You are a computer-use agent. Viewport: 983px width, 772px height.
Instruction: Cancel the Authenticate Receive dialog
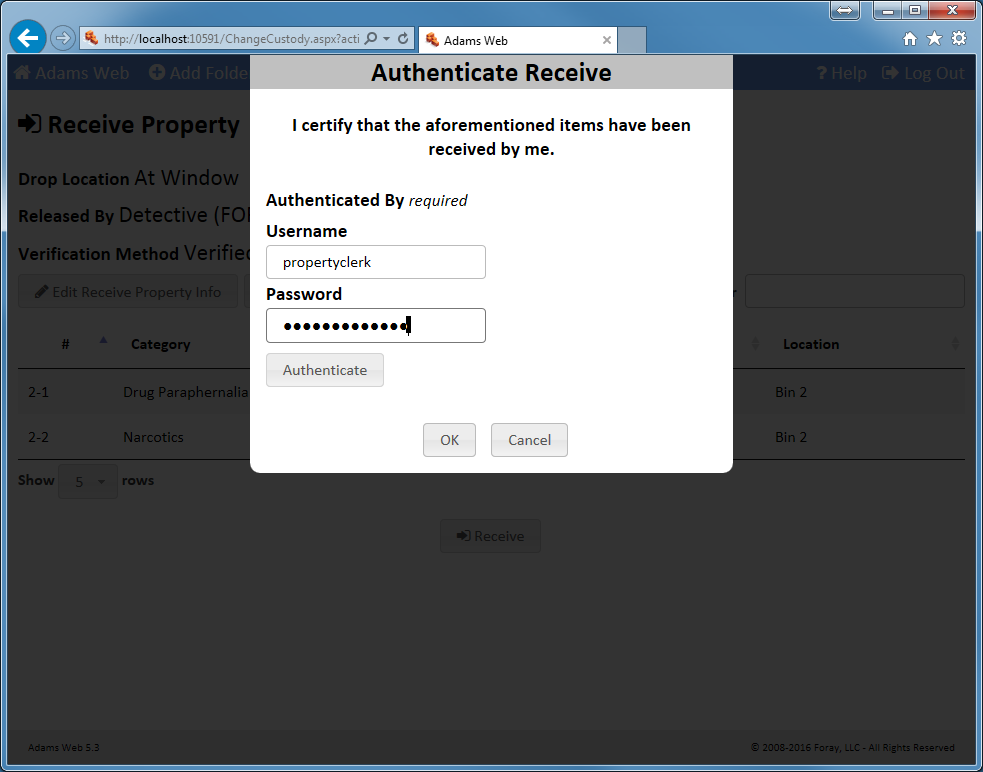click(529, 440)
